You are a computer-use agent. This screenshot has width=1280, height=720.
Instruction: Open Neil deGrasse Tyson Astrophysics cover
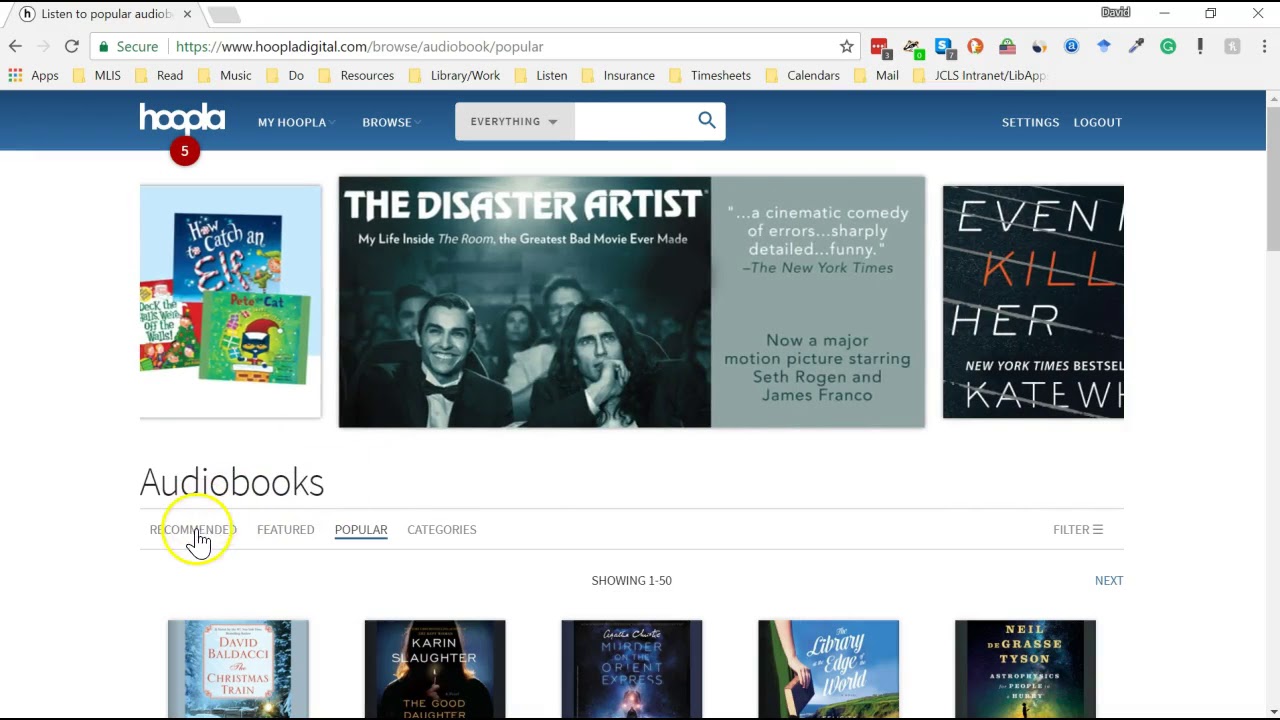(x=1025, y=668)
